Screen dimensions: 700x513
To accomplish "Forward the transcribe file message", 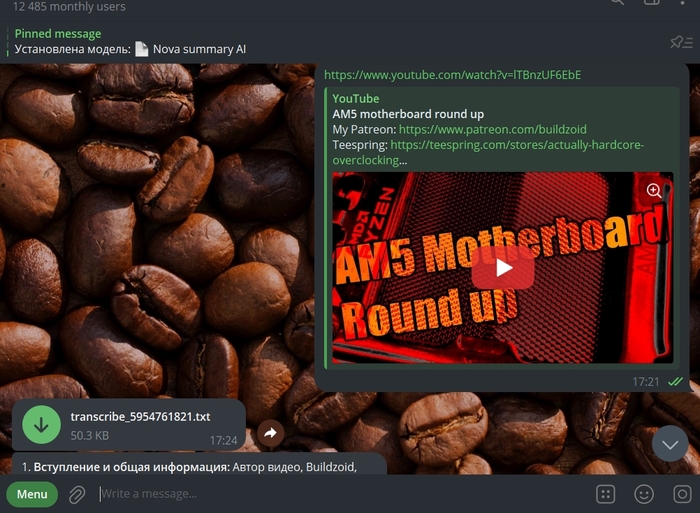I will [x=271, y=433].
